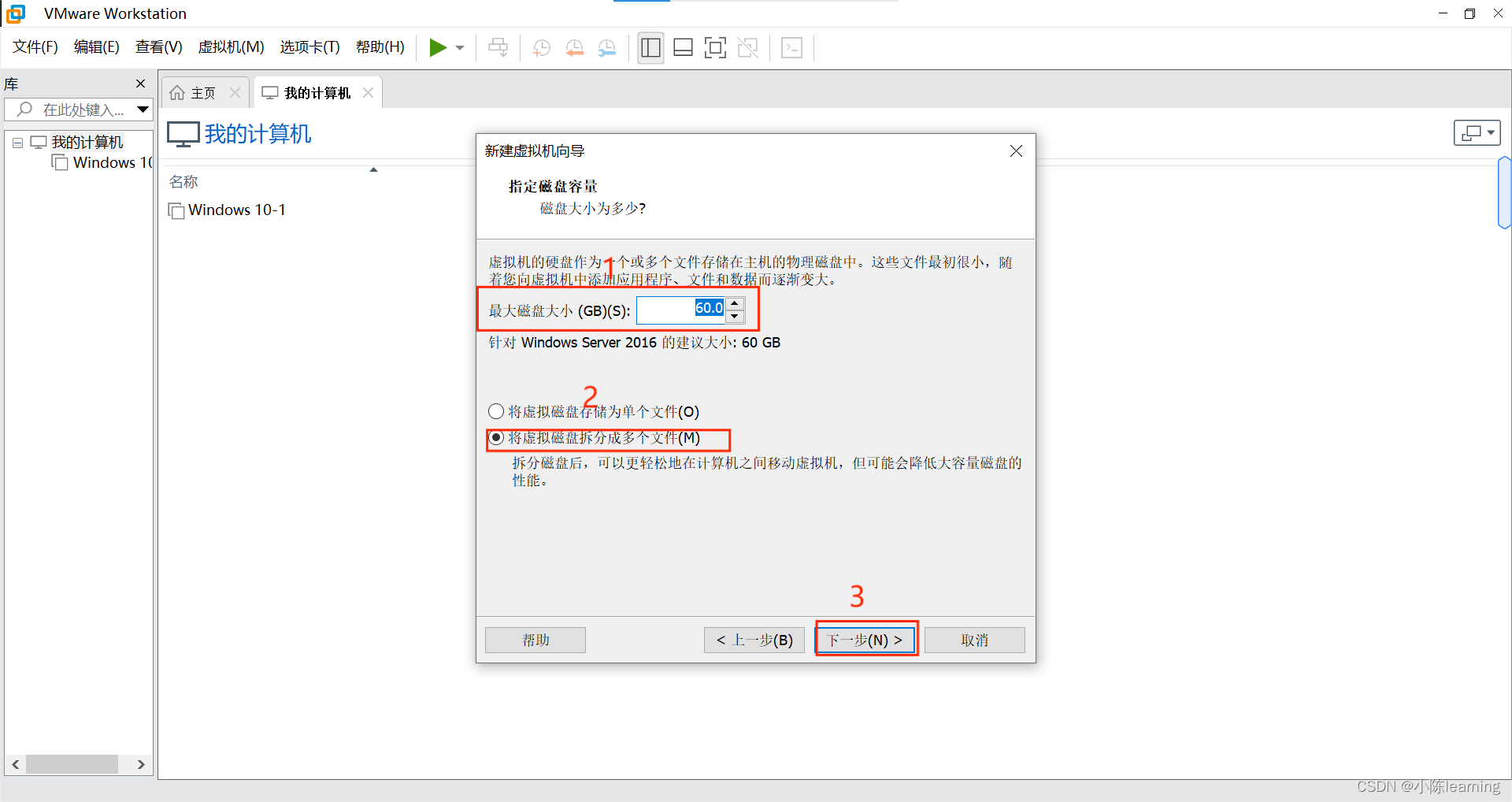Click the 上一步(B) back button
Screen dimensions: 1512x802
(x=754, y=640)
